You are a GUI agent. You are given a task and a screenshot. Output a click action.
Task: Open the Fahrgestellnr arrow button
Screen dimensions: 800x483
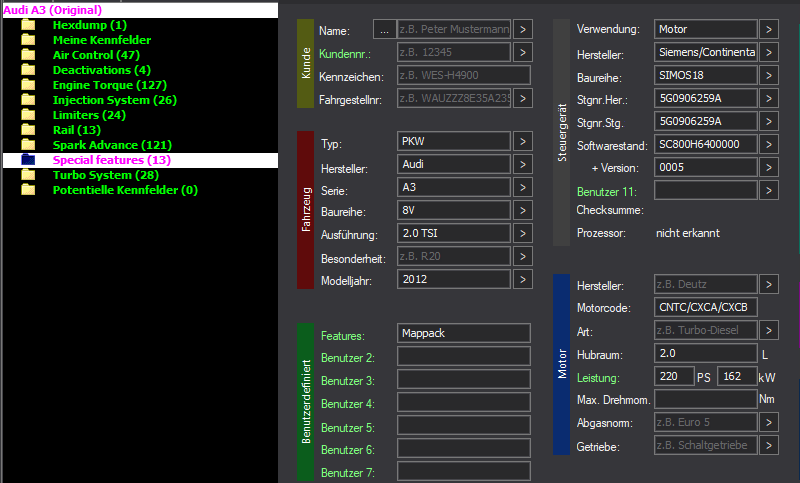pos(523,98)
